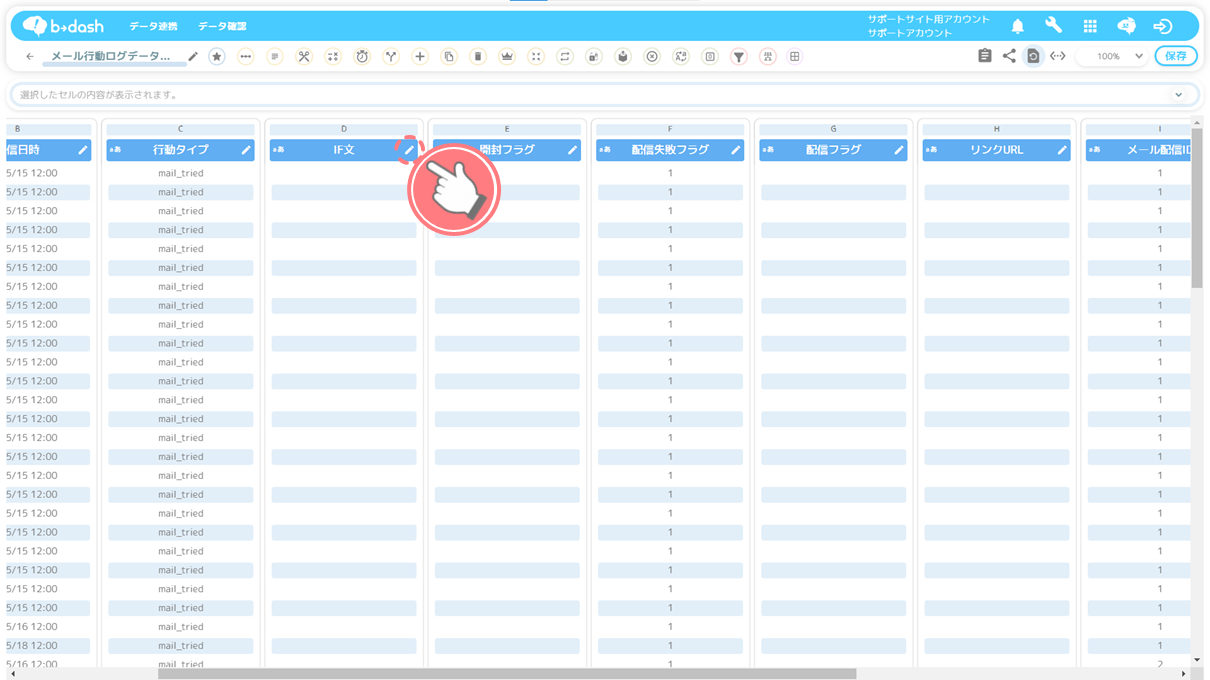Click the logout arrow icon
This screenshot has height=680, width=1210.
coord(1163,26)
